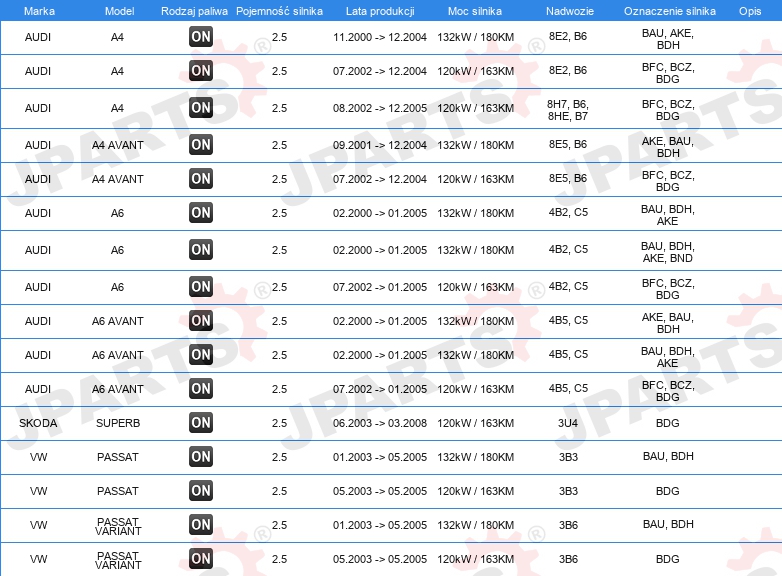This screenshot has width=782, height=576.
Task: Click PASSAT VARIANT model in the 05.2003 row
Action: coord(118,560)
